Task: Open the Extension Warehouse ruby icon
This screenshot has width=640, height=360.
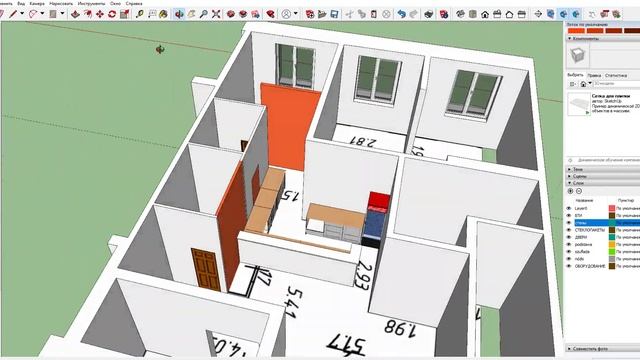Action: click(x=270, y=14)
